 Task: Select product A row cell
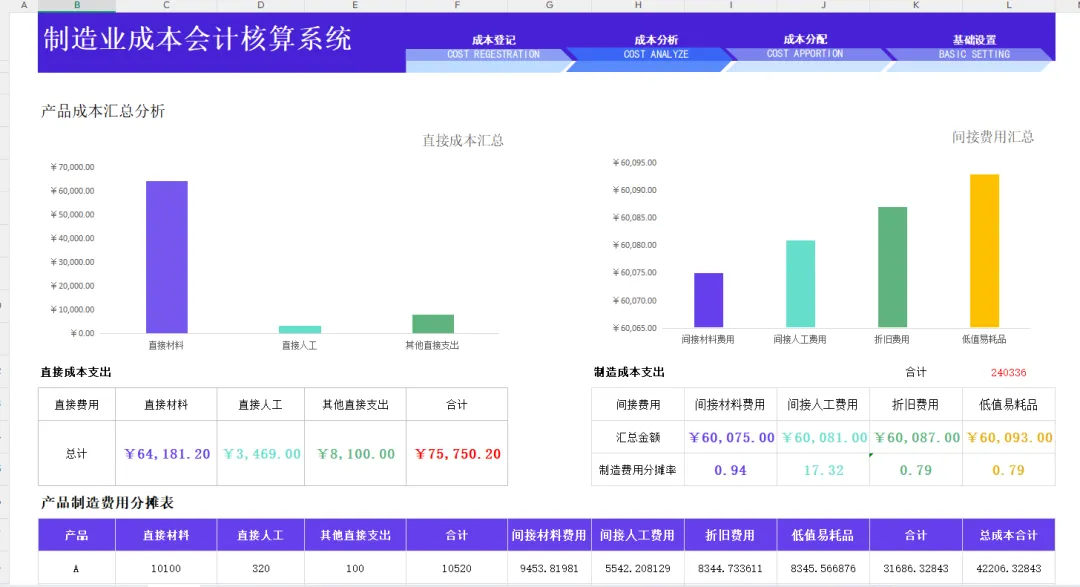point(76,568)
